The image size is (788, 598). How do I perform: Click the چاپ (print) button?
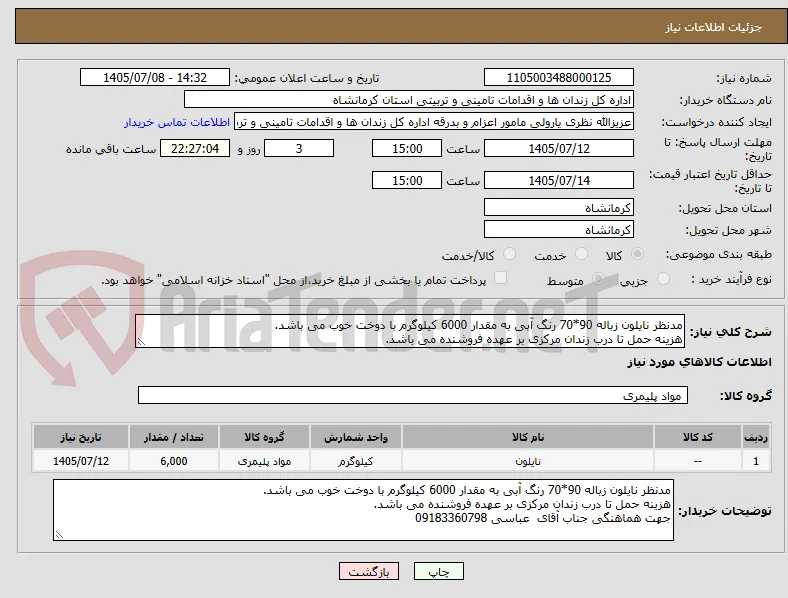tap(438, 571)
